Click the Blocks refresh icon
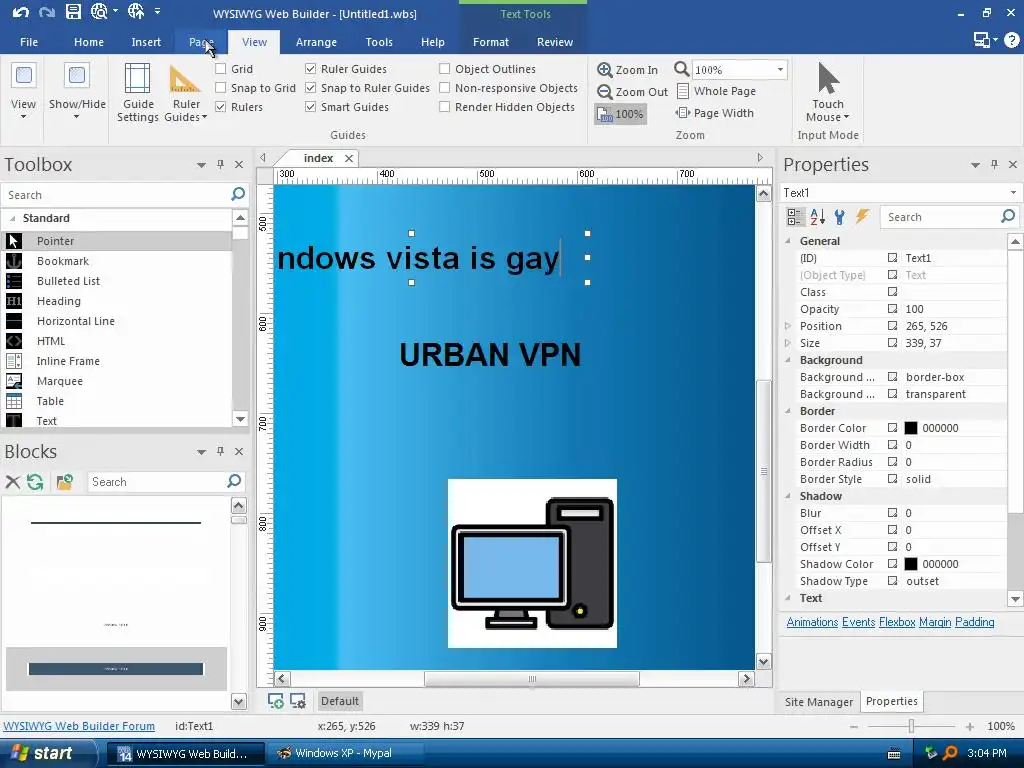The image size is (1024, 768). coord(35,482)
